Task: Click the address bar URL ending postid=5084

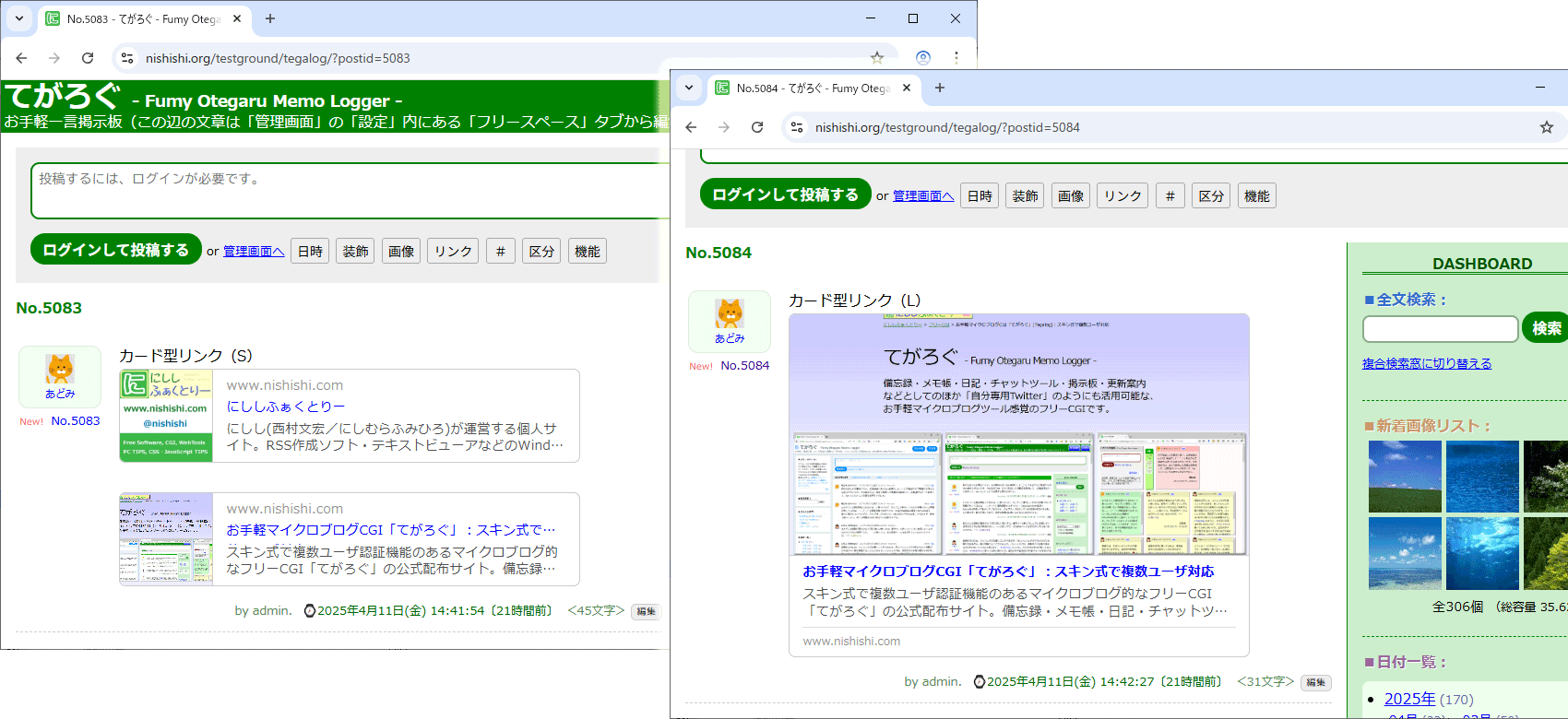Action: click(x=947, y=127)
